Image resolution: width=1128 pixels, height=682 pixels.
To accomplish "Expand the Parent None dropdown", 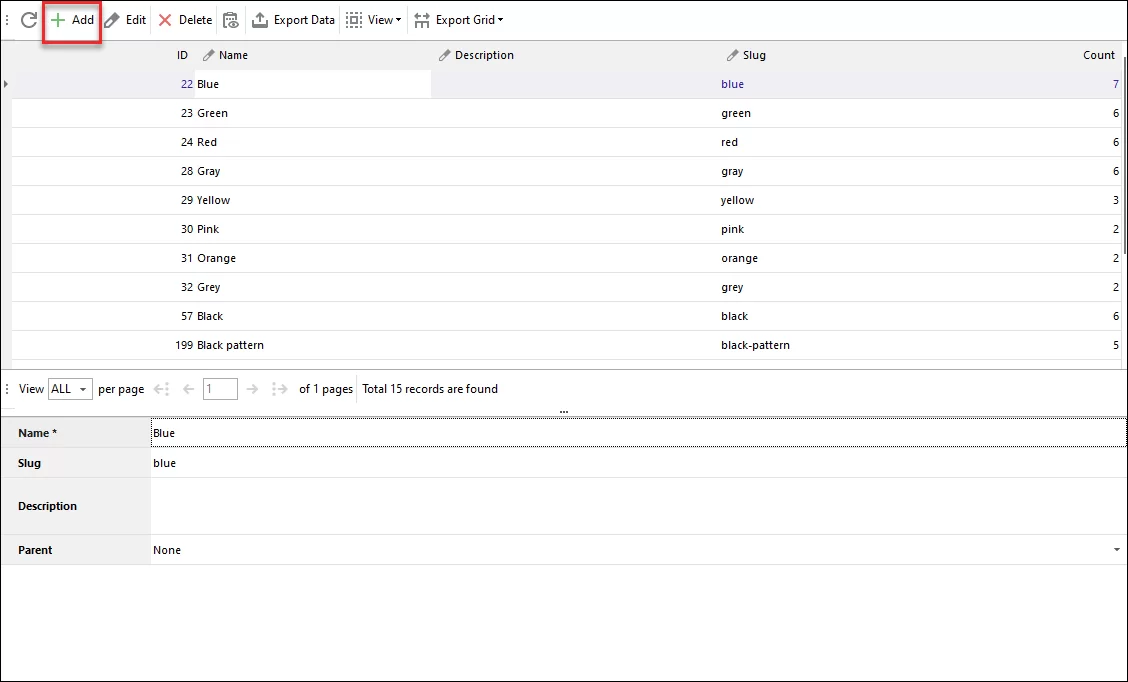I will pos(1116,550).
